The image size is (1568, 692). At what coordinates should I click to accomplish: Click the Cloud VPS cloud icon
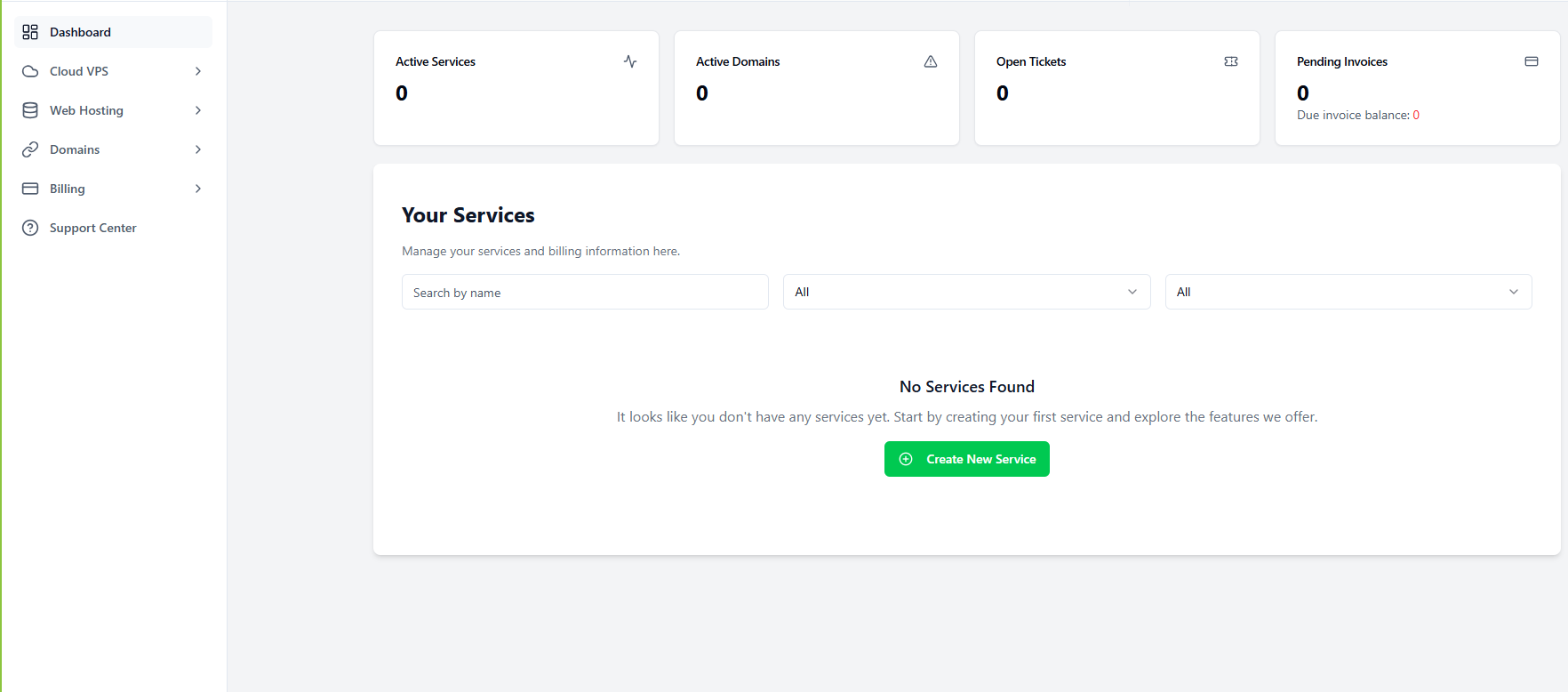[x=30, y=71]
